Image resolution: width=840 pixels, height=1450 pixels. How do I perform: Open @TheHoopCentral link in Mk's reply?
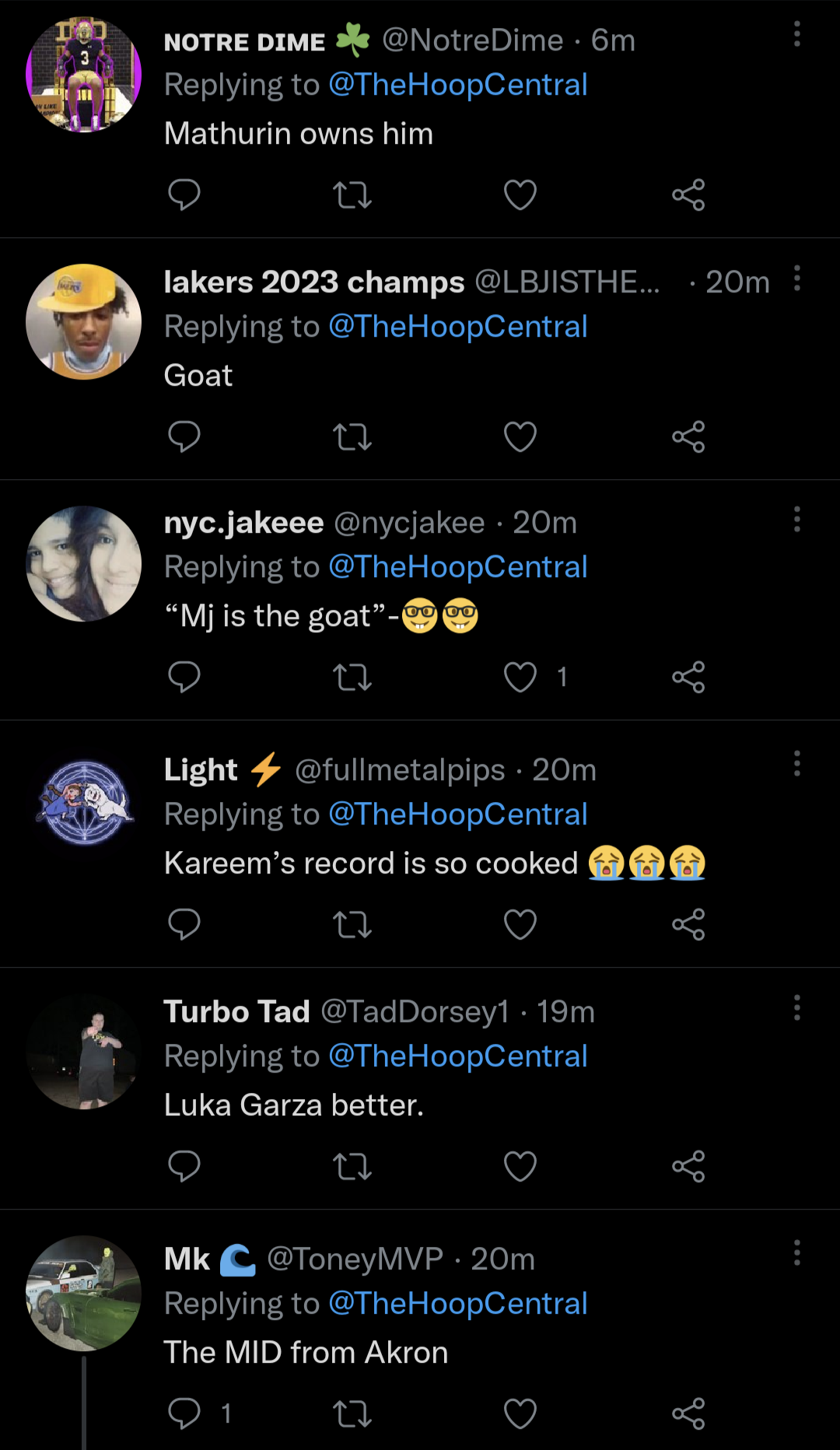point(457,1304)
